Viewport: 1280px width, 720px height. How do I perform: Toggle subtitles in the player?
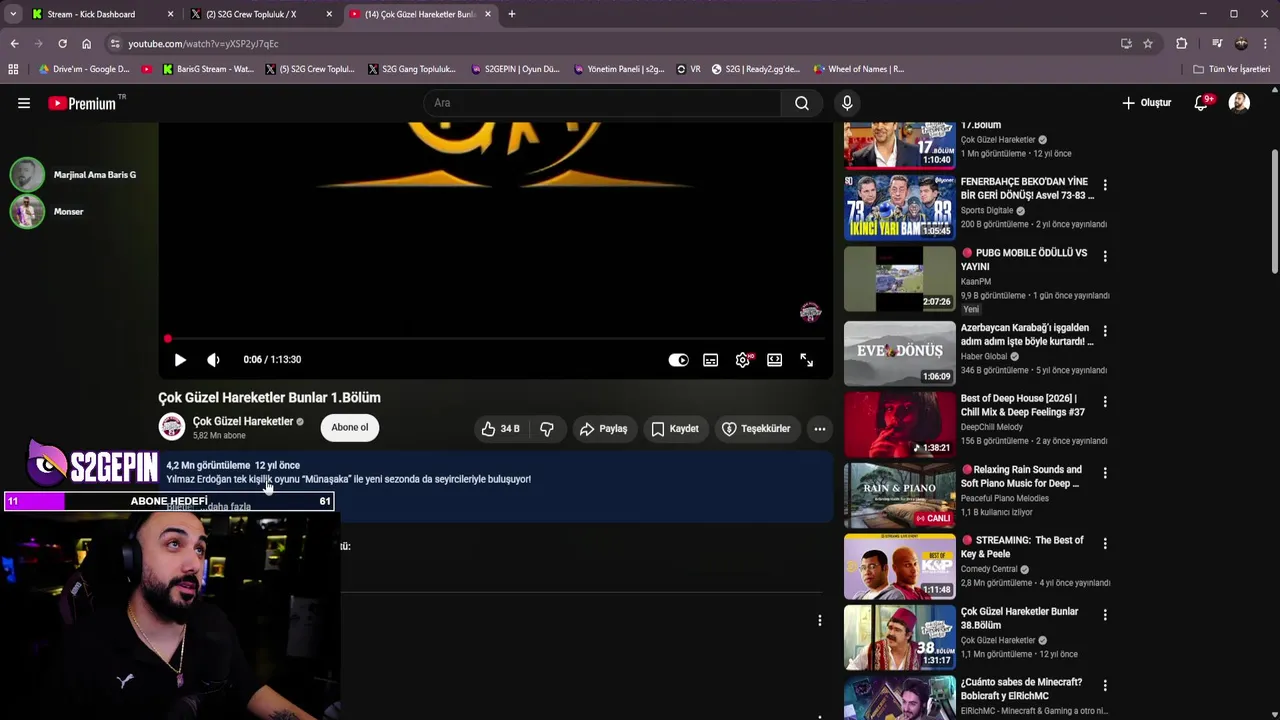pos(710,360)
